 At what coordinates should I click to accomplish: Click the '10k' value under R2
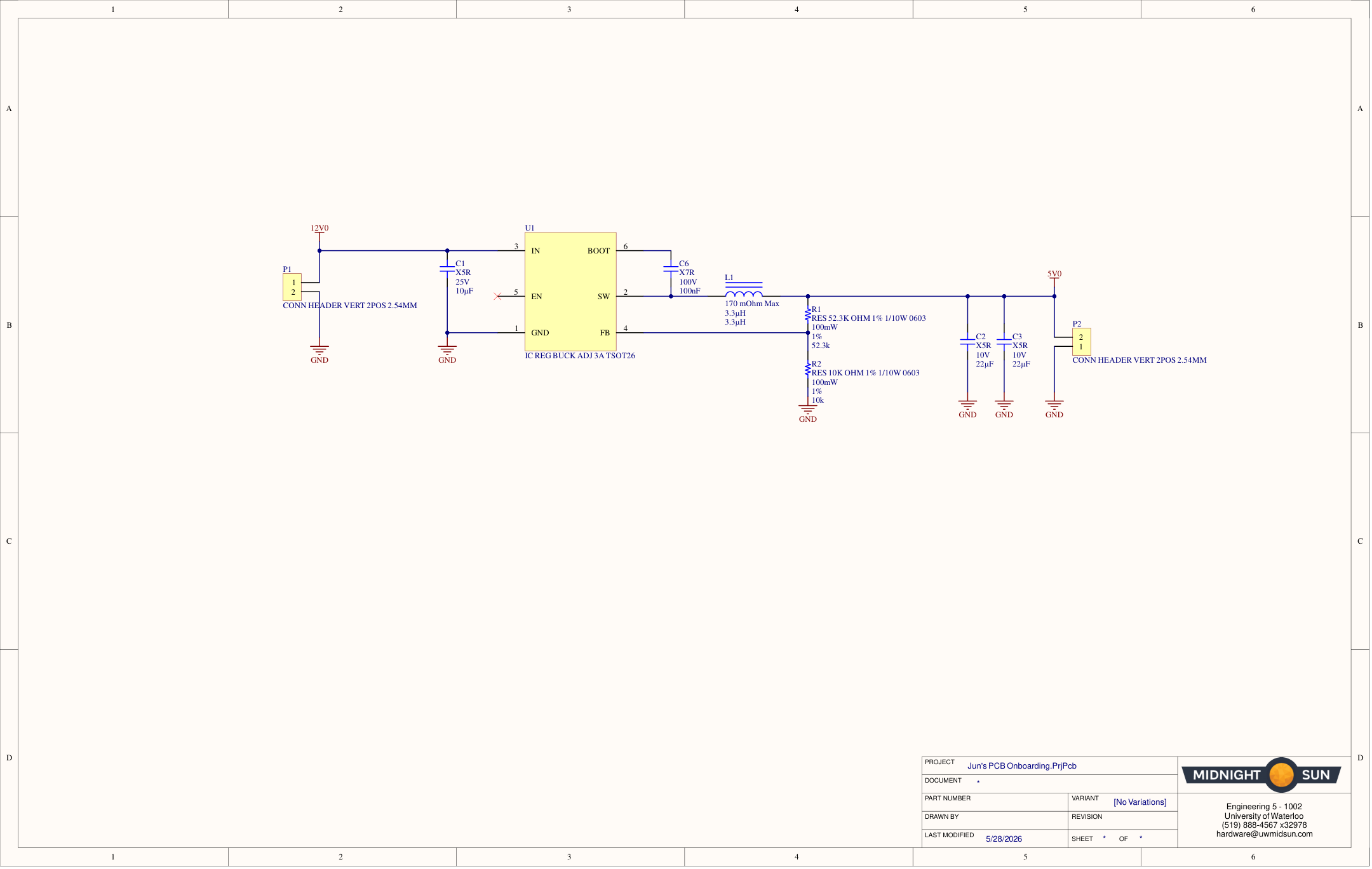817,400
